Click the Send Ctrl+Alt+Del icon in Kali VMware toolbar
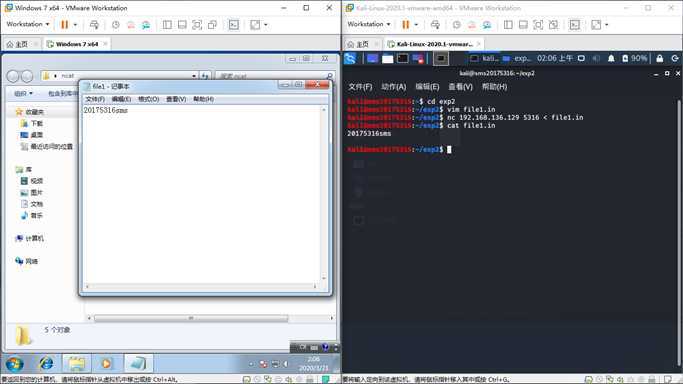This screenshot has width=683, height=384. click(x=435, y=25)
